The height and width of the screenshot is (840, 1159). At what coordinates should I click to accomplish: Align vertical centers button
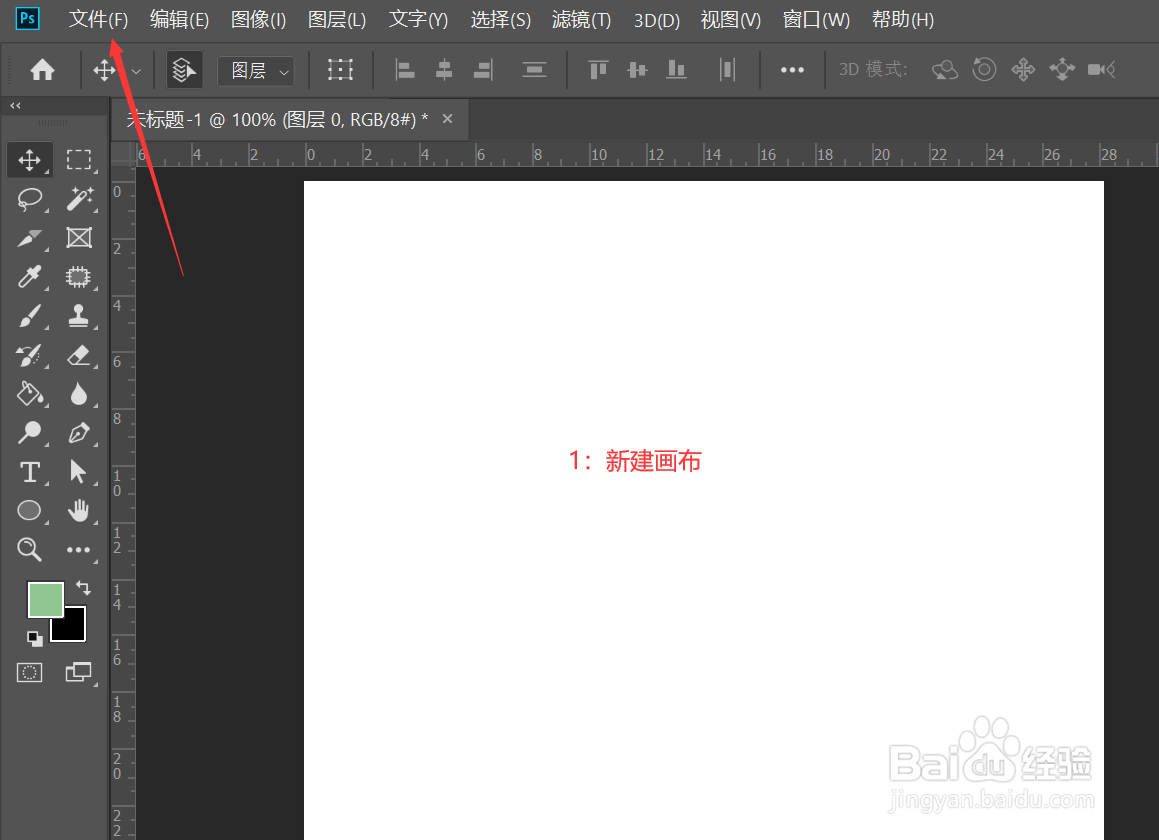637,70
